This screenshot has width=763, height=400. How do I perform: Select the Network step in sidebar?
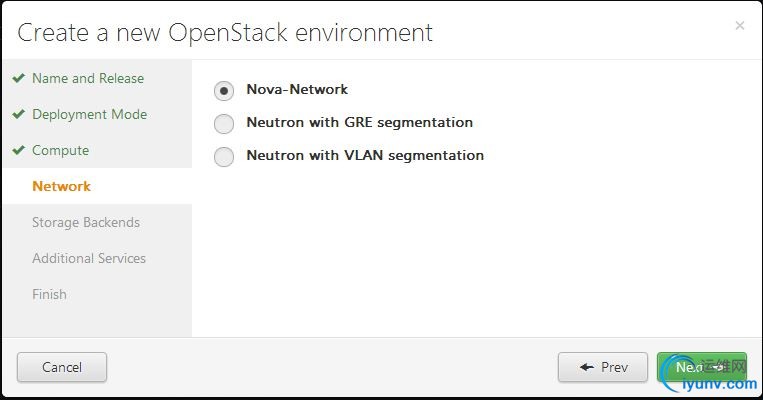(61, 186)
